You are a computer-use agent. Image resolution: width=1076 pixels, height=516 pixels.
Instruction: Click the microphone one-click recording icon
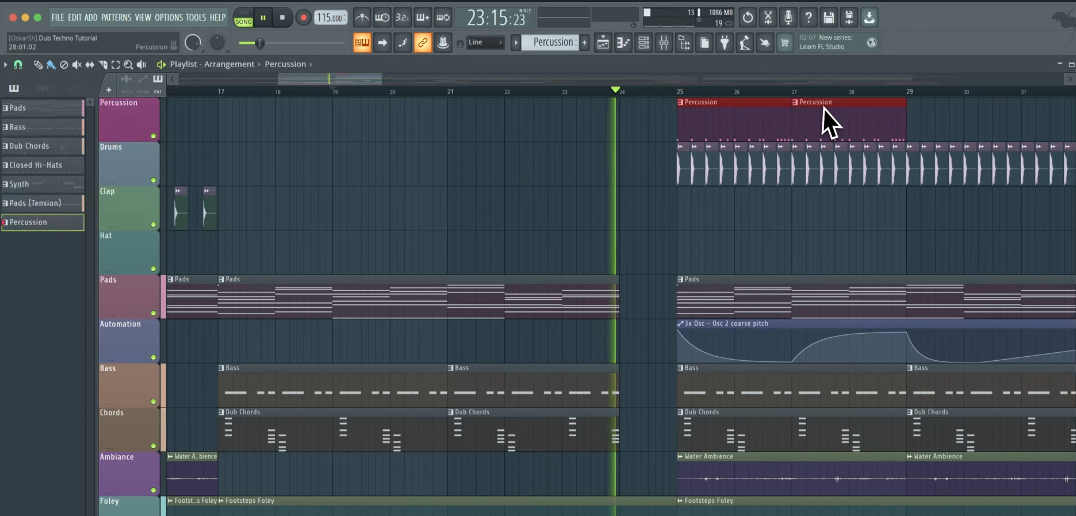point(788,17)
